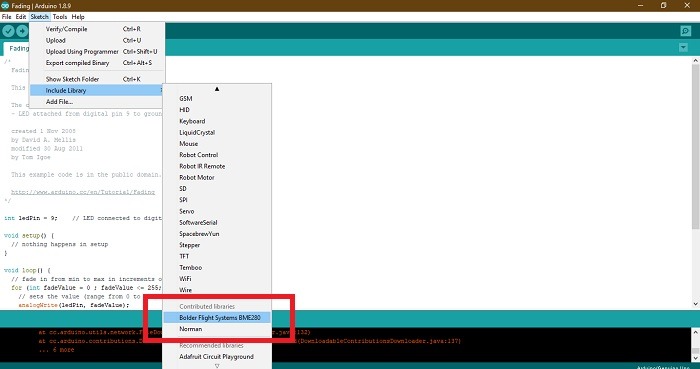Include the SpacebrewYun library

tap(217, 234)
